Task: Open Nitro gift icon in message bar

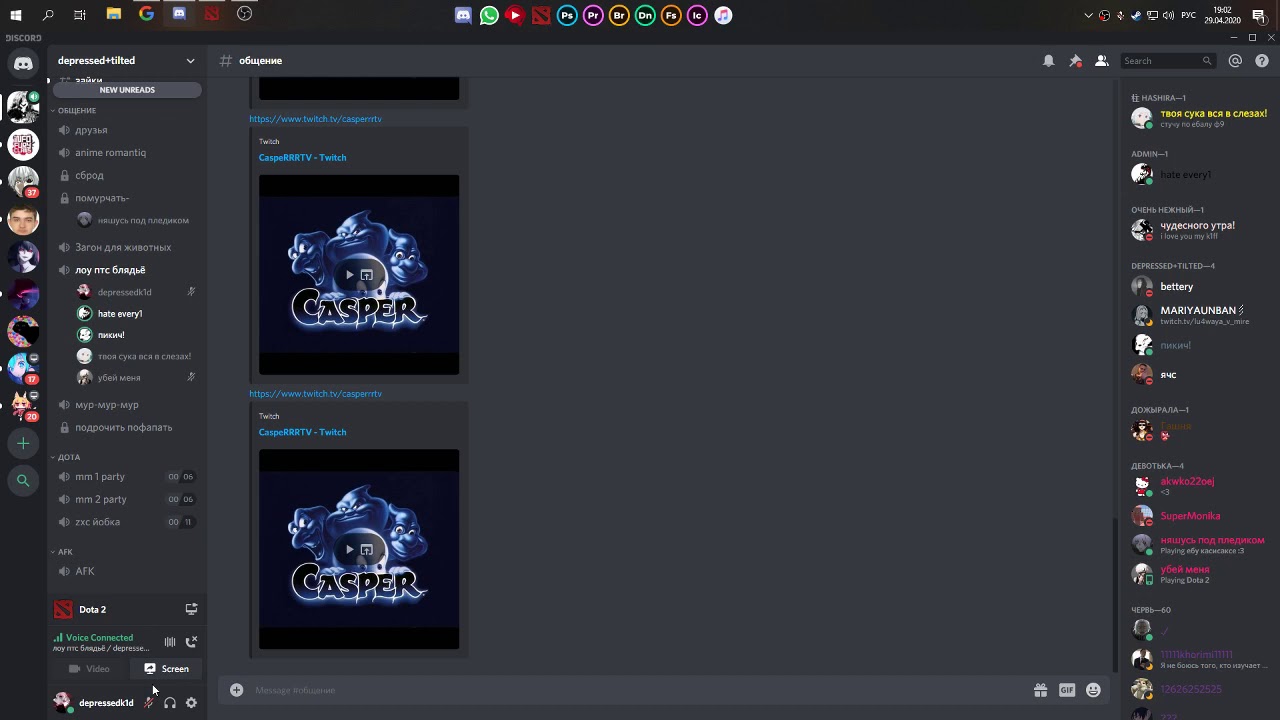Action: pyautogui.click(x=1040, y=690)
